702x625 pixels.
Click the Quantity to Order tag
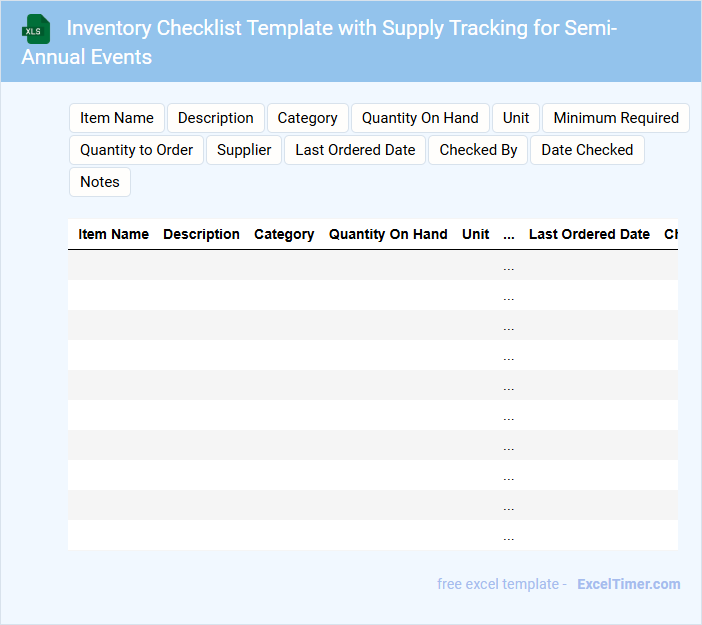pyautogui.click(x=137, y=150)
